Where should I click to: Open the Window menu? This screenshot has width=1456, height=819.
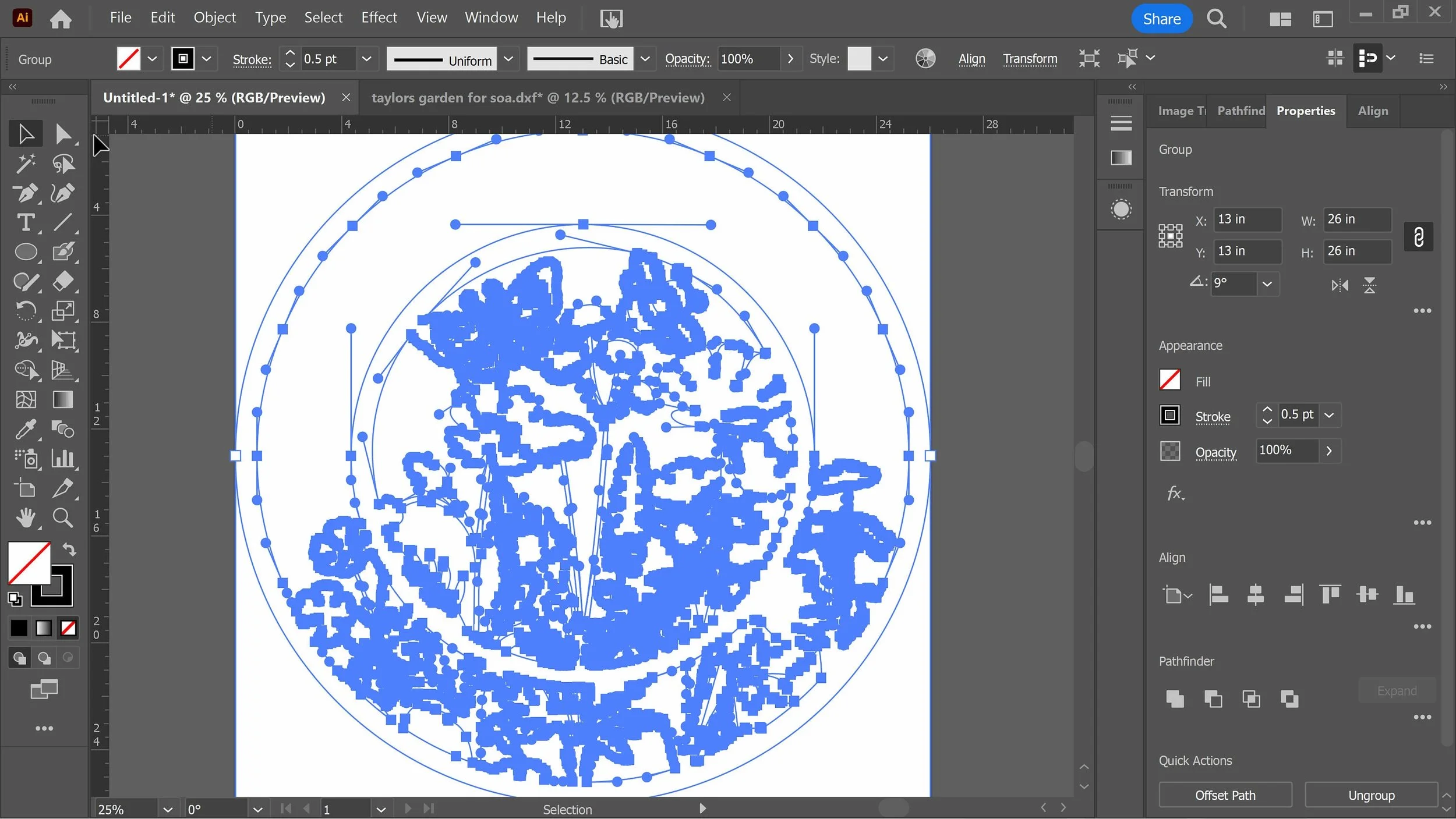point(491,17)
